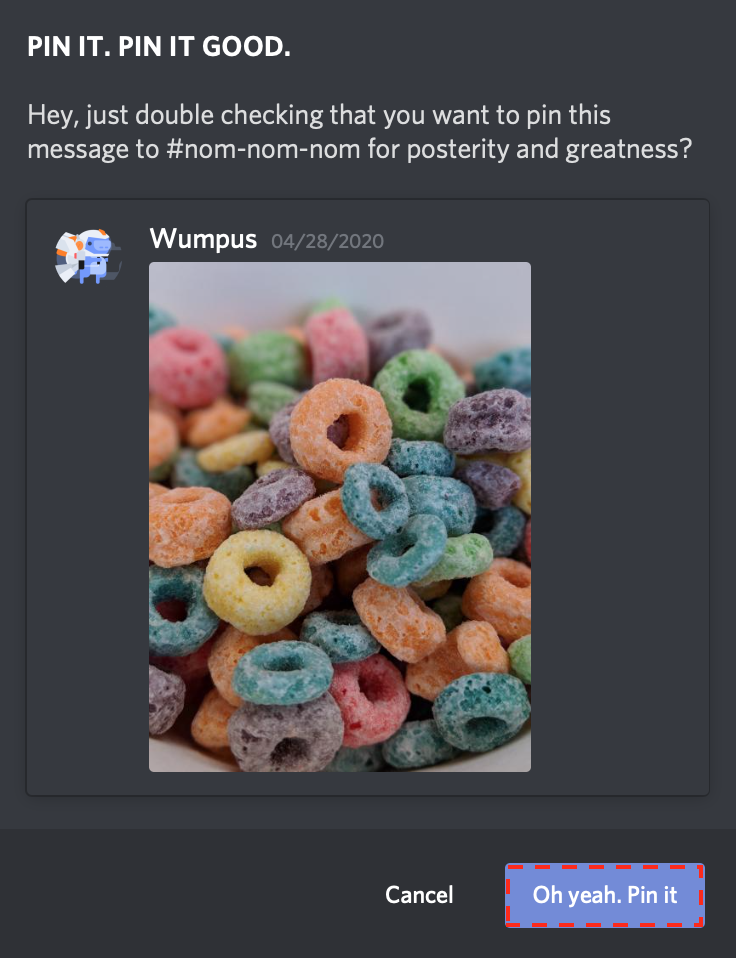Click the pink cereal loop at the bottom of the image

tap(369, 698)
